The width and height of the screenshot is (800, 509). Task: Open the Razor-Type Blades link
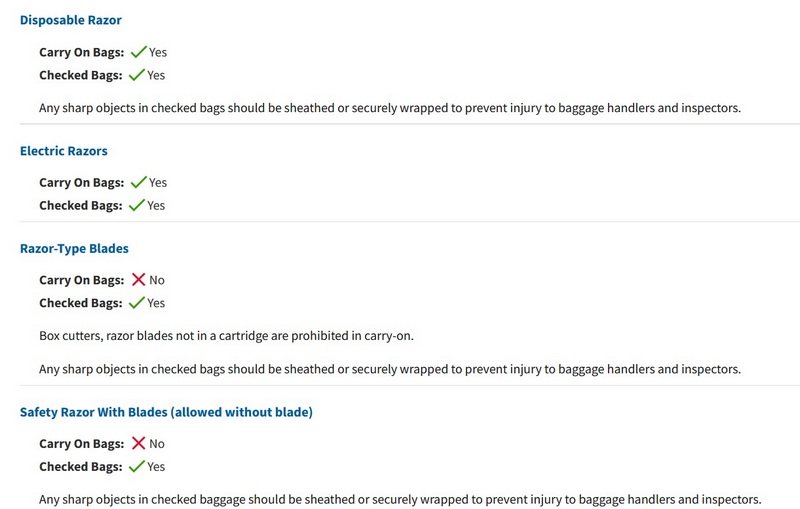[74, 248]
